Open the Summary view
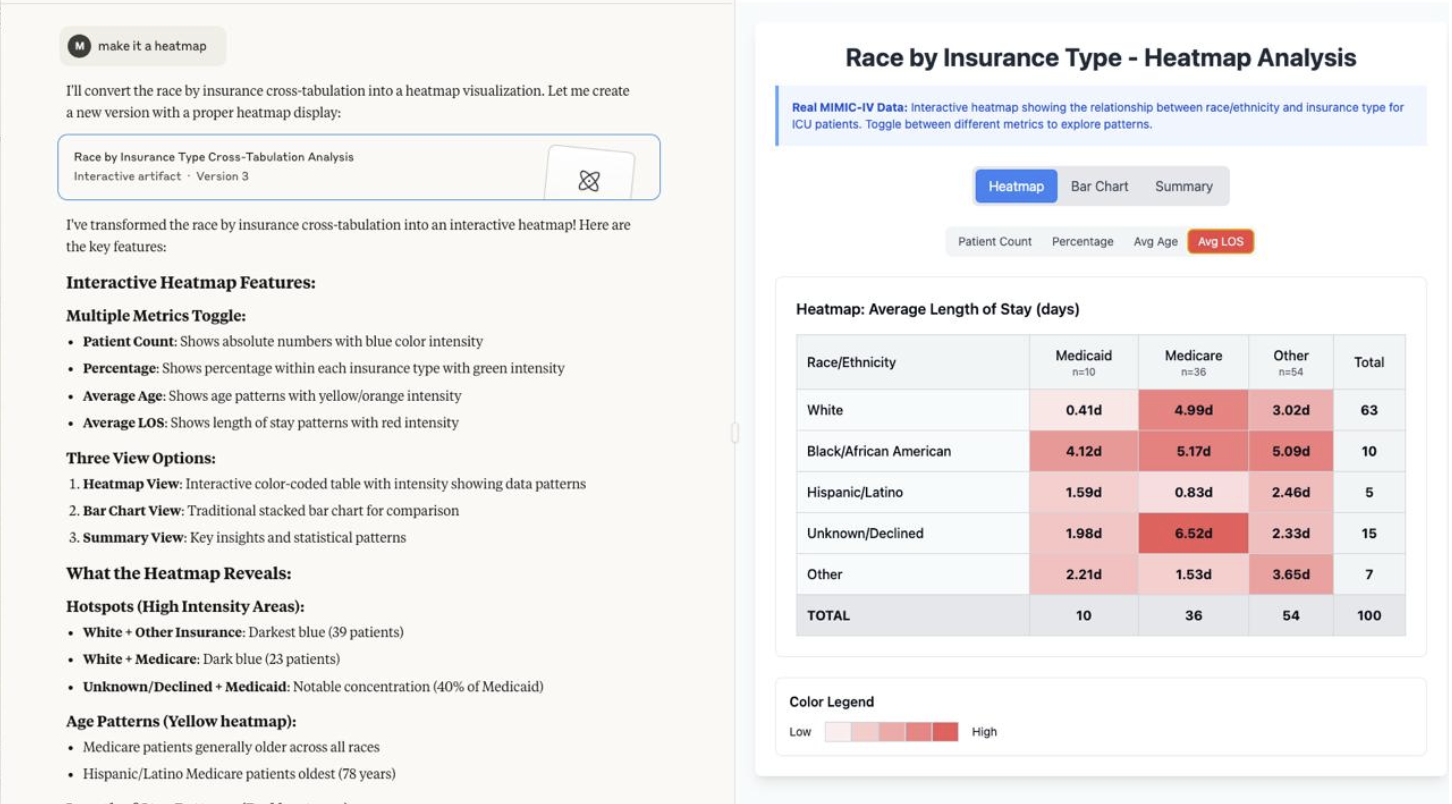The image size is (1452, 804). (1183, 186)
